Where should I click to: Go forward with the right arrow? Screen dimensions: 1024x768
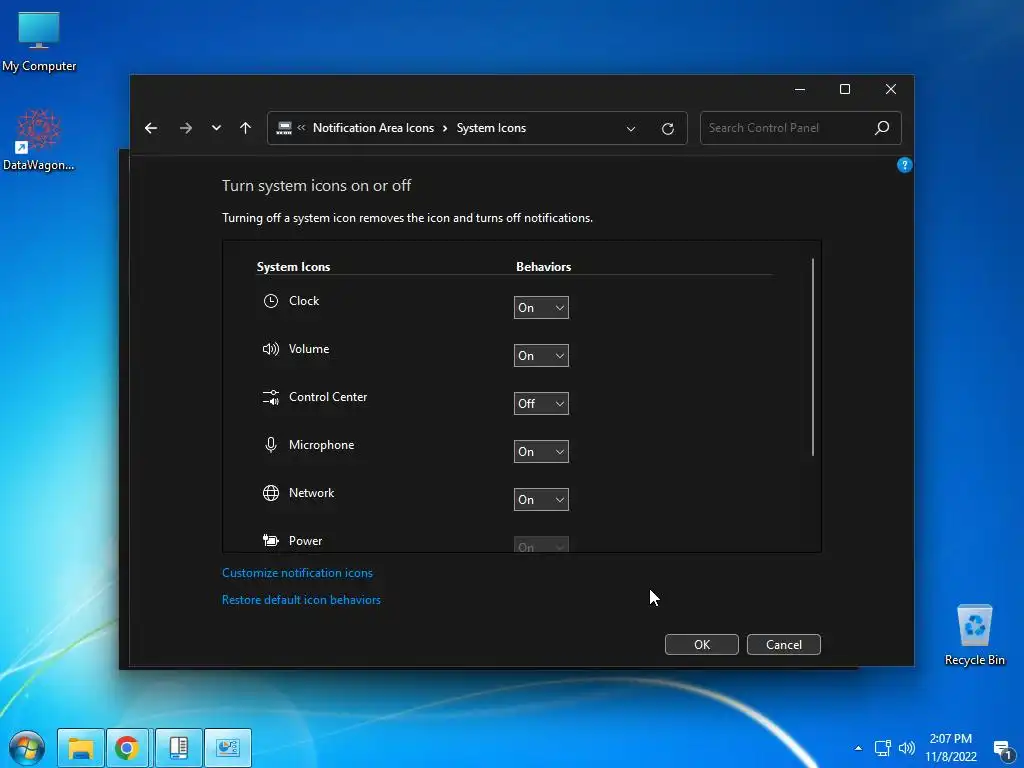coord(185,128)
